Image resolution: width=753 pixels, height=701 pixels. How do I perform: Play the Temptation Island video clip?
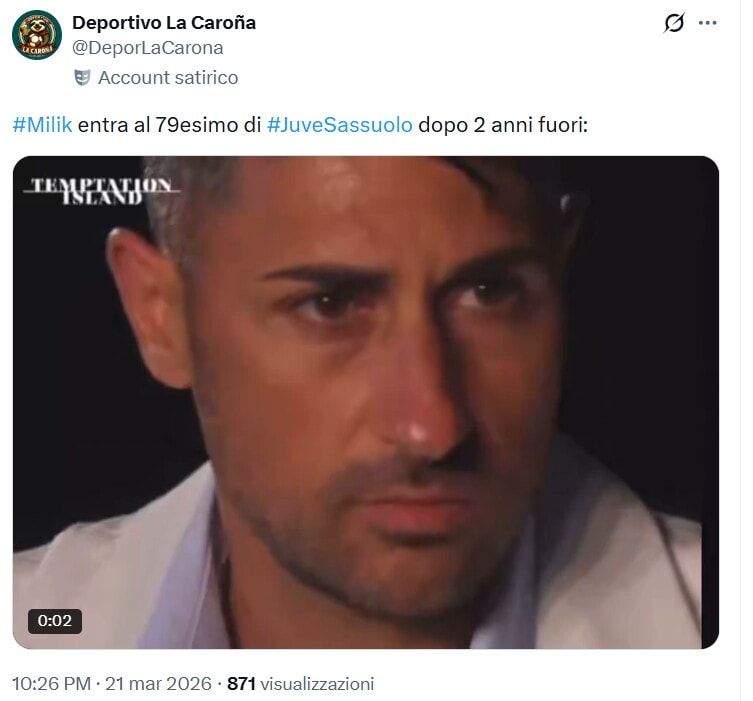pos(366,402)
